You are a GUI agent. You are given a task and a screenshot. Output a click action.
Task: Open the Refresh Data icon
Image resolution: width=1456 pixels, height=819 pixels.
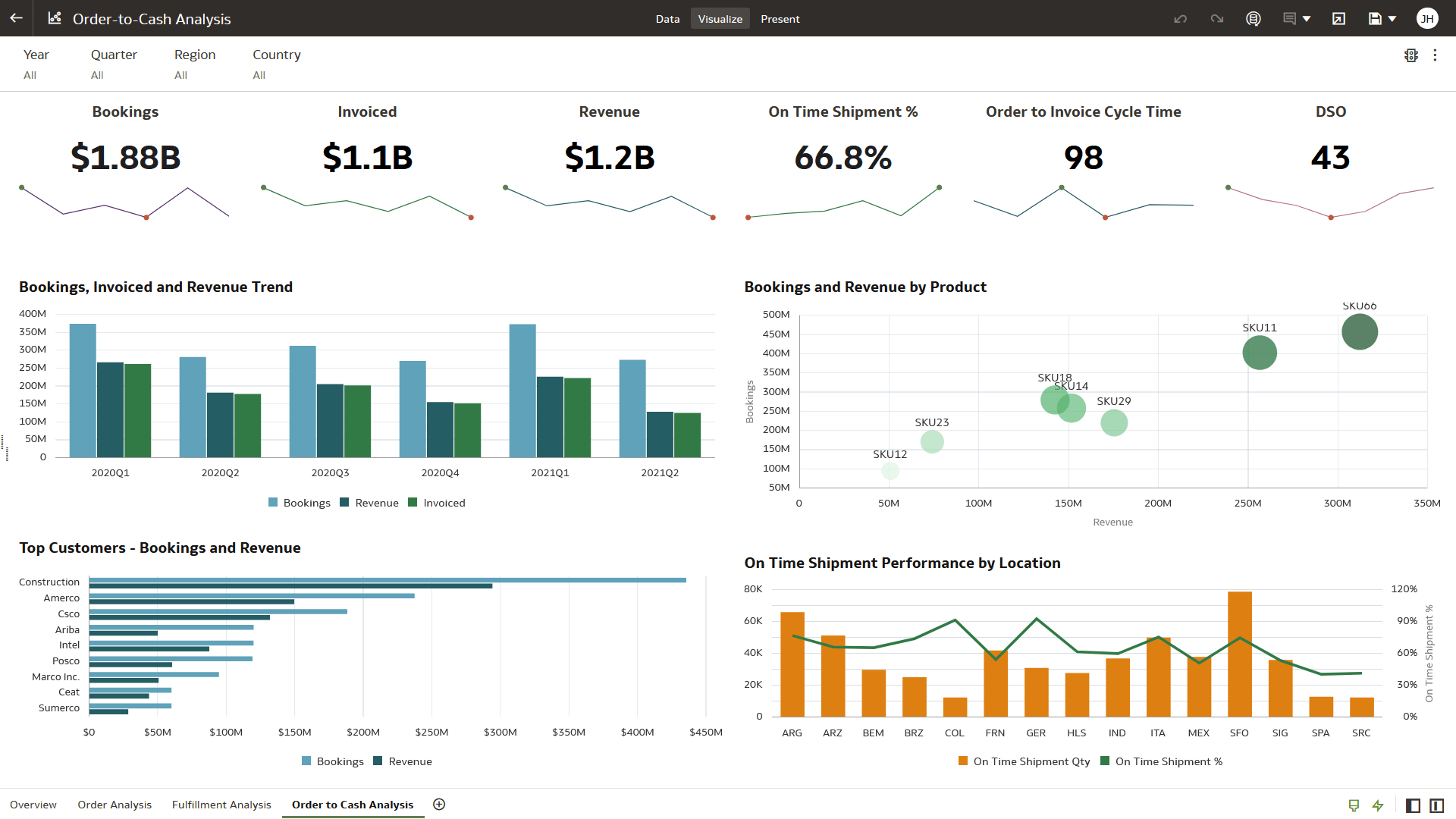tap(1253, 18)
